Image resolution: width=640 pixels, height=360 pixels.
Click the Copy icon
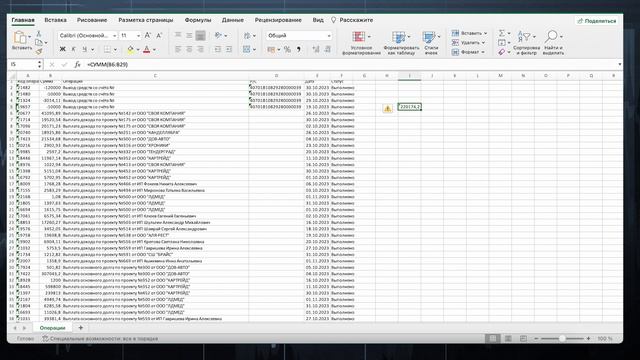tap(39, 42)
